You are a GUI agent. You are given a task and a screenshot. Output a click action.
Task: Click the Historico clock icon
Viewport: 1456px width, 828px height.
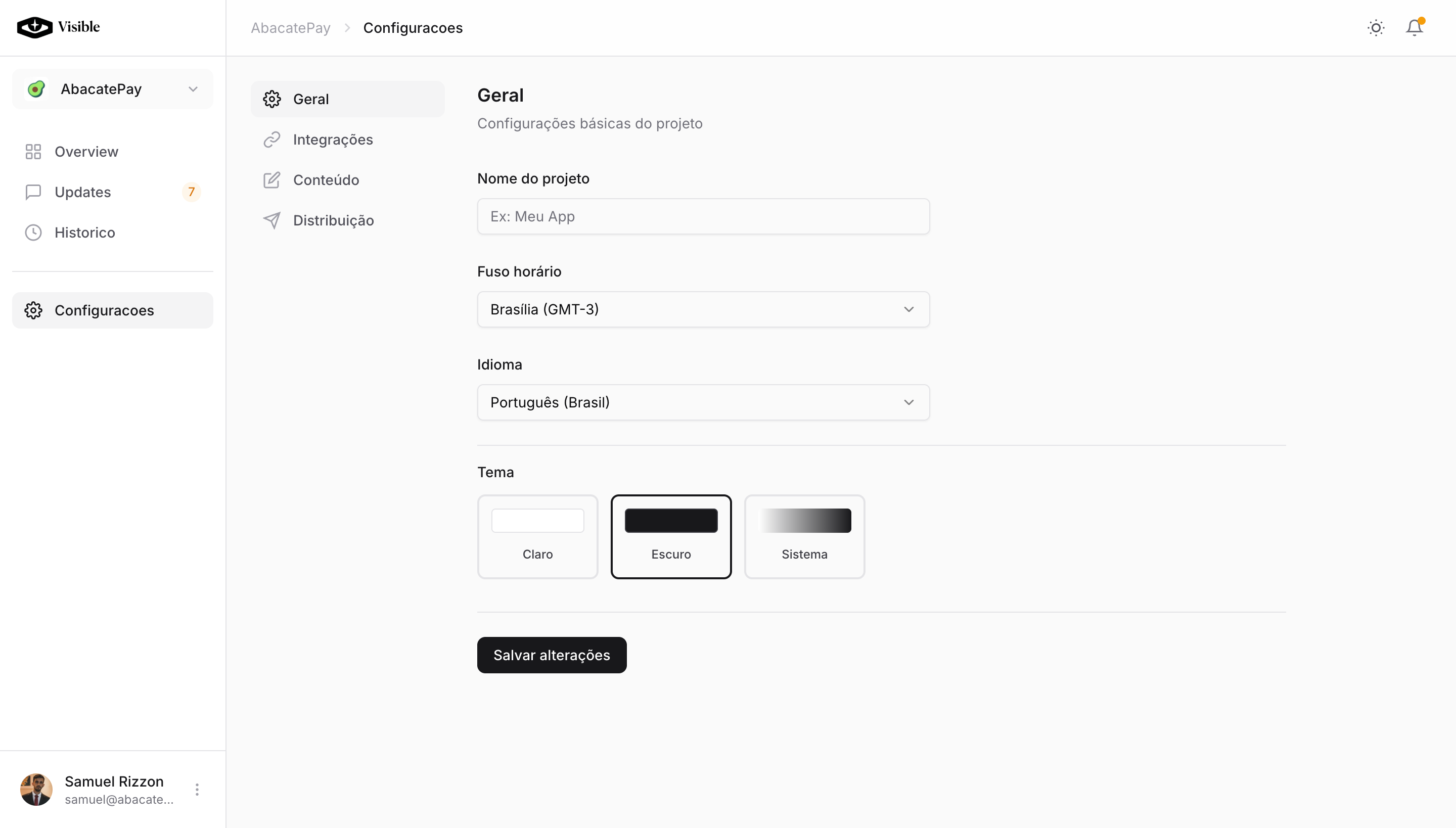(x=33, y=233)
